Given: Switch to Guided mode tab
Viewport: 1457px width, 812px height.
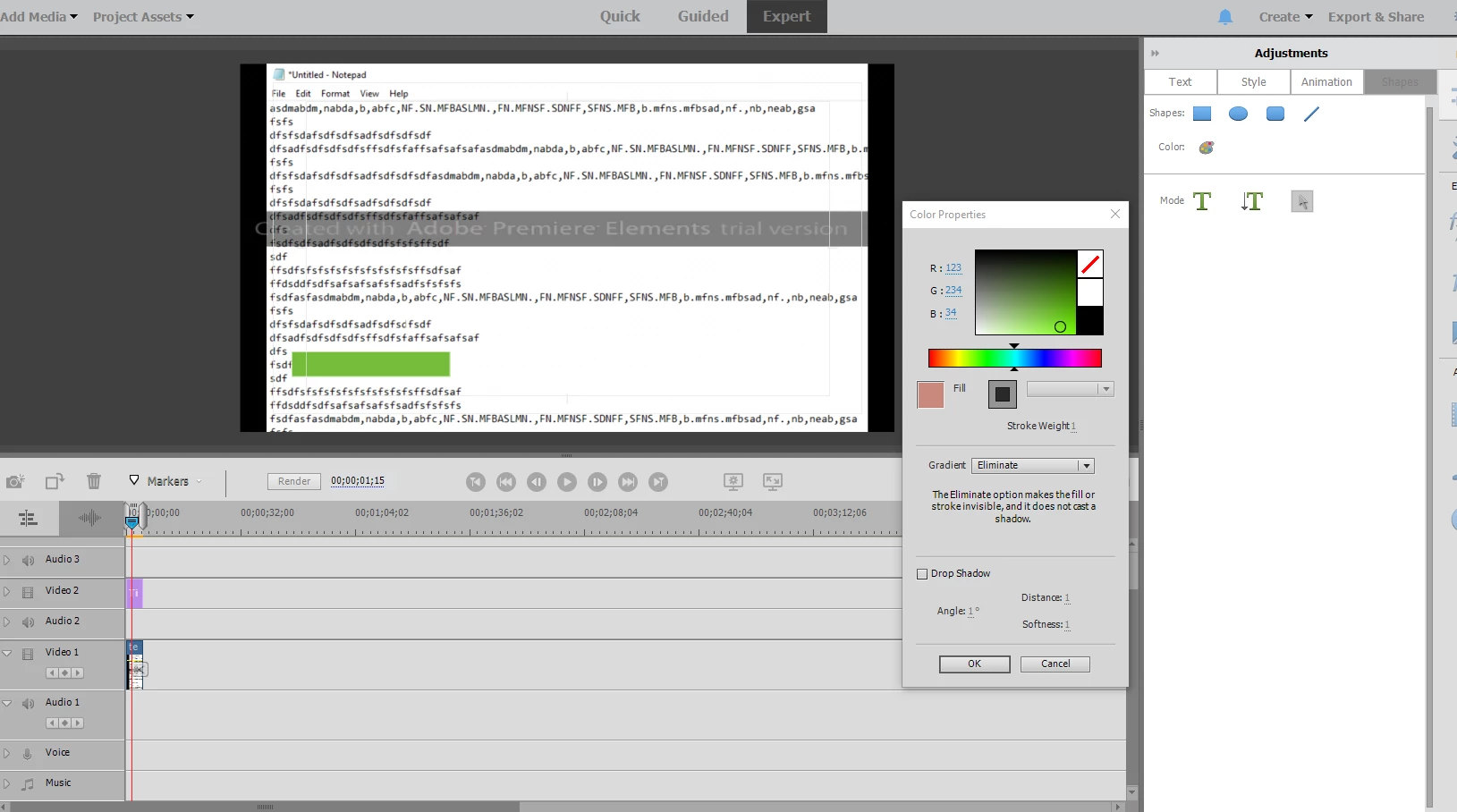Looking at the screenshot, I should pos(703,16).
